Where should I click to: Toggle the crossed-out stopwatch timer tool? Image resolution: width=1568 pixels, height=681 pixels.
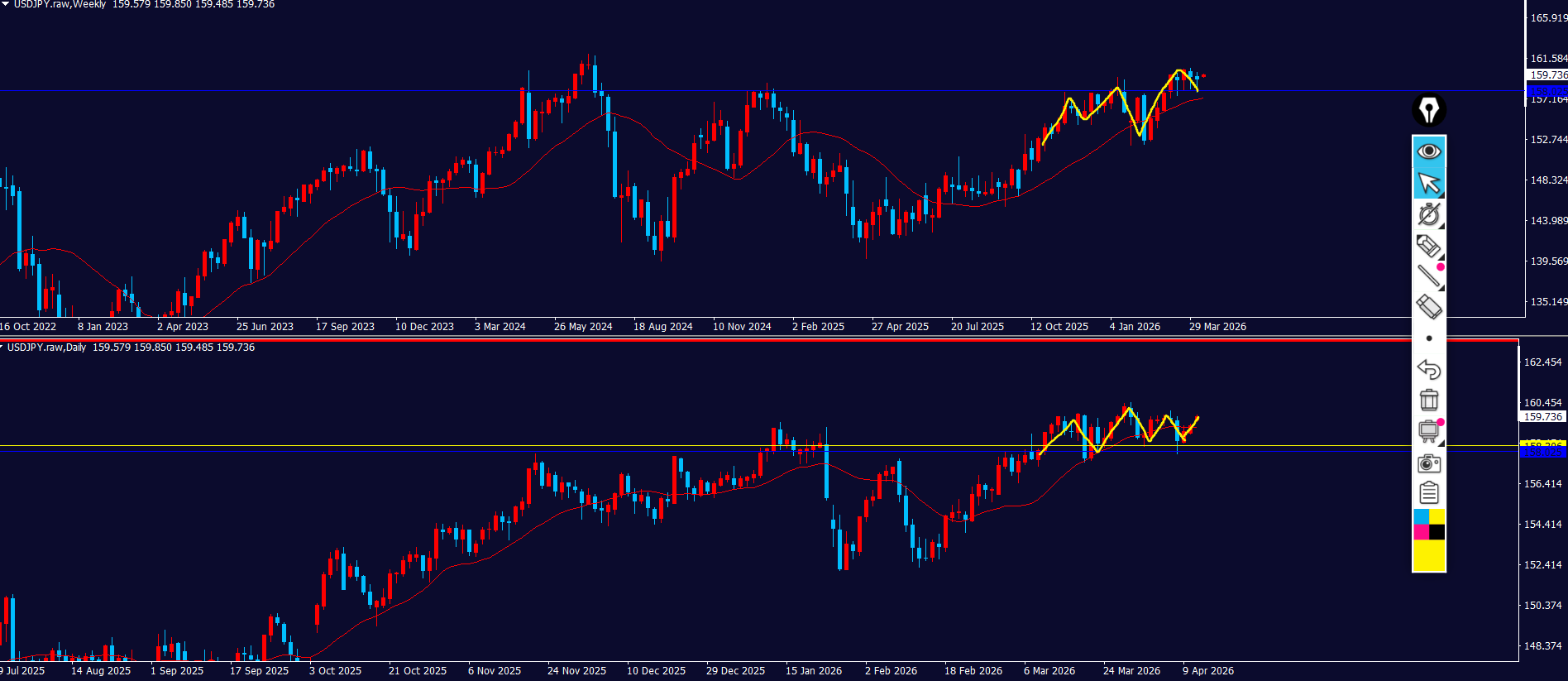[1428, 214]
